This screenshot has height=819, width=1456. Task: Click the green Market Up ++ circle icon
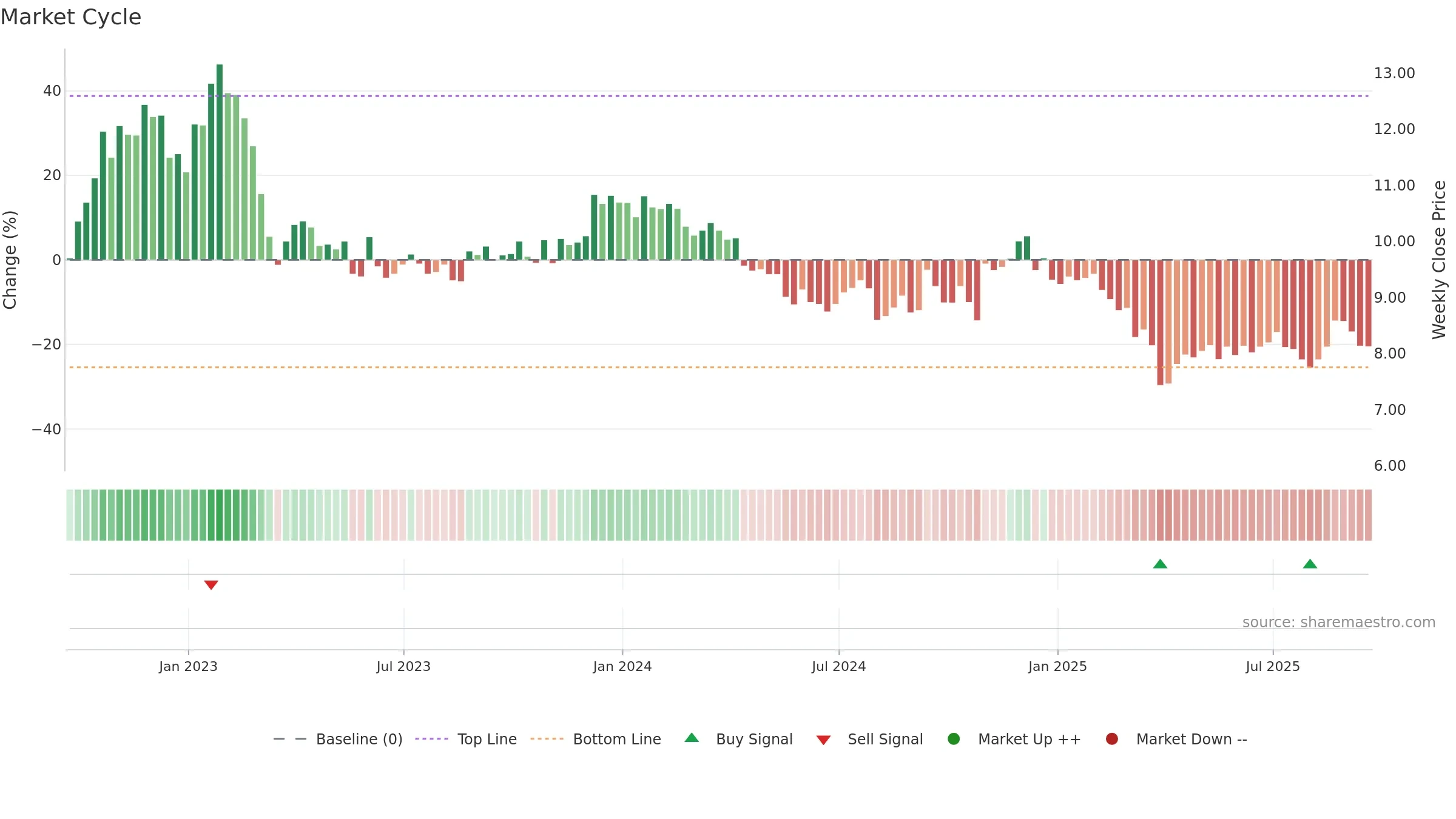tap(954, 739)
